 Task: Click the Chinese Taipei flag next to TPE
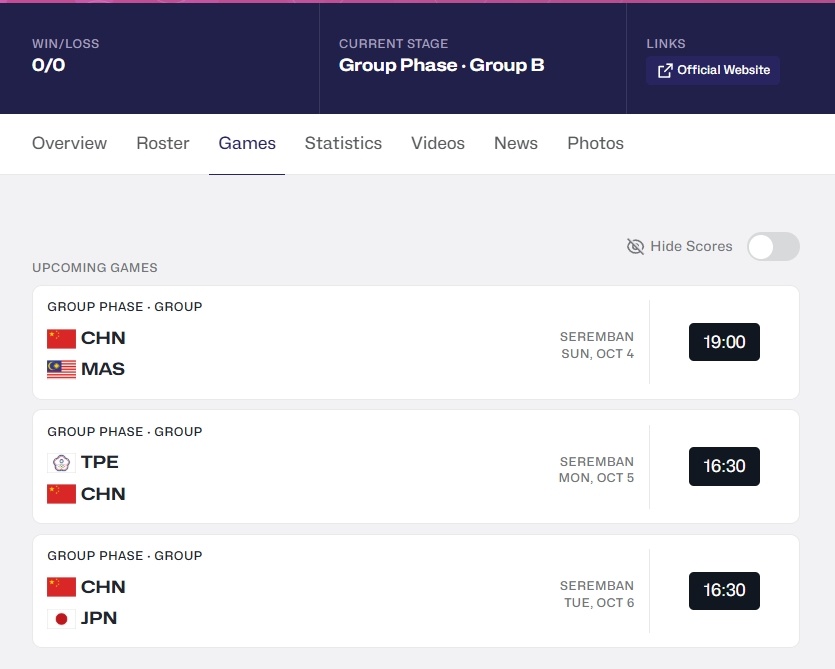tap(61, 463)
